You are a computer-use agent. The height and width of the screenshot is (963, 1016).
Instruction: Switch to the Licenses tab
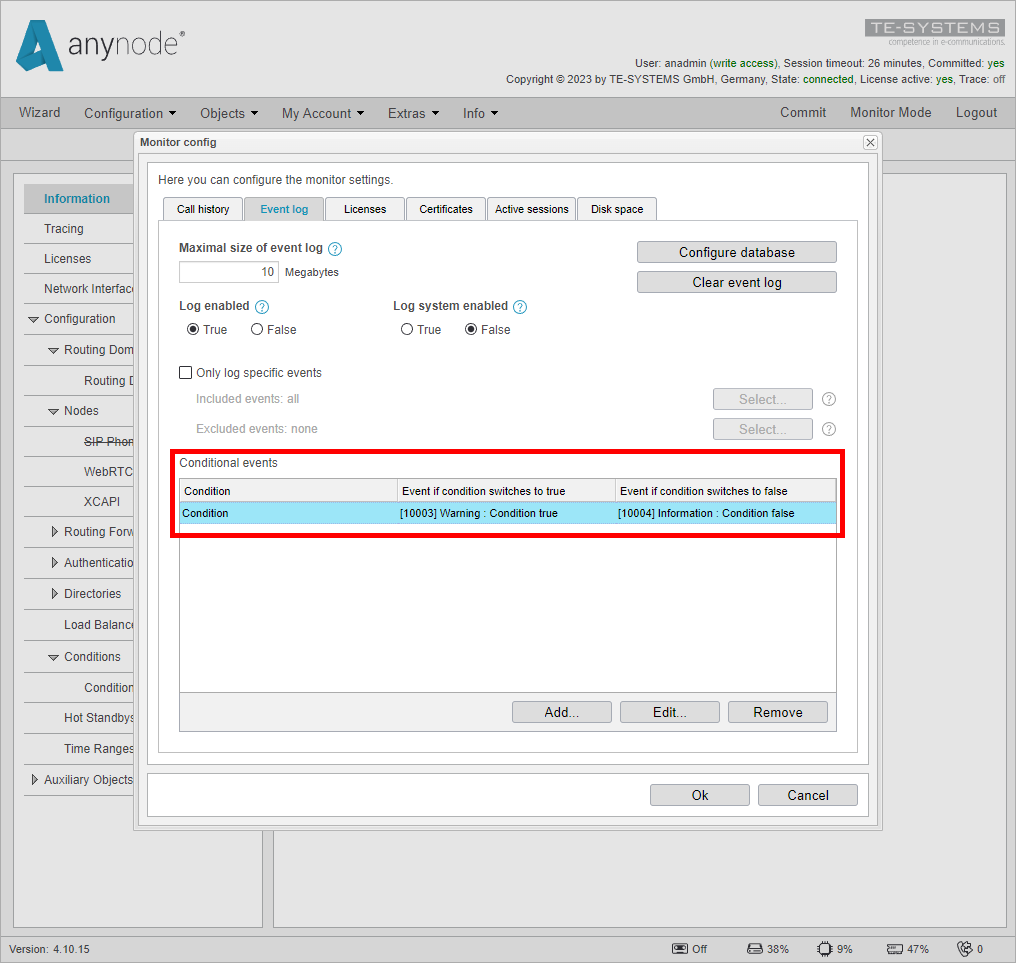click(364, 209)
